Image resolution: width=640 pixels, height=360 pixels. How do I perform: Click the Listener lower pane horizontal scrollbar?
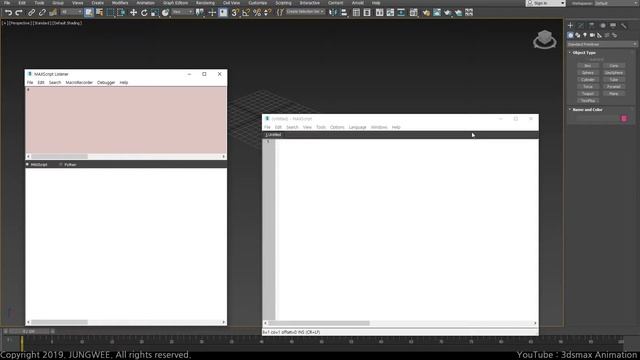(126, 322)
